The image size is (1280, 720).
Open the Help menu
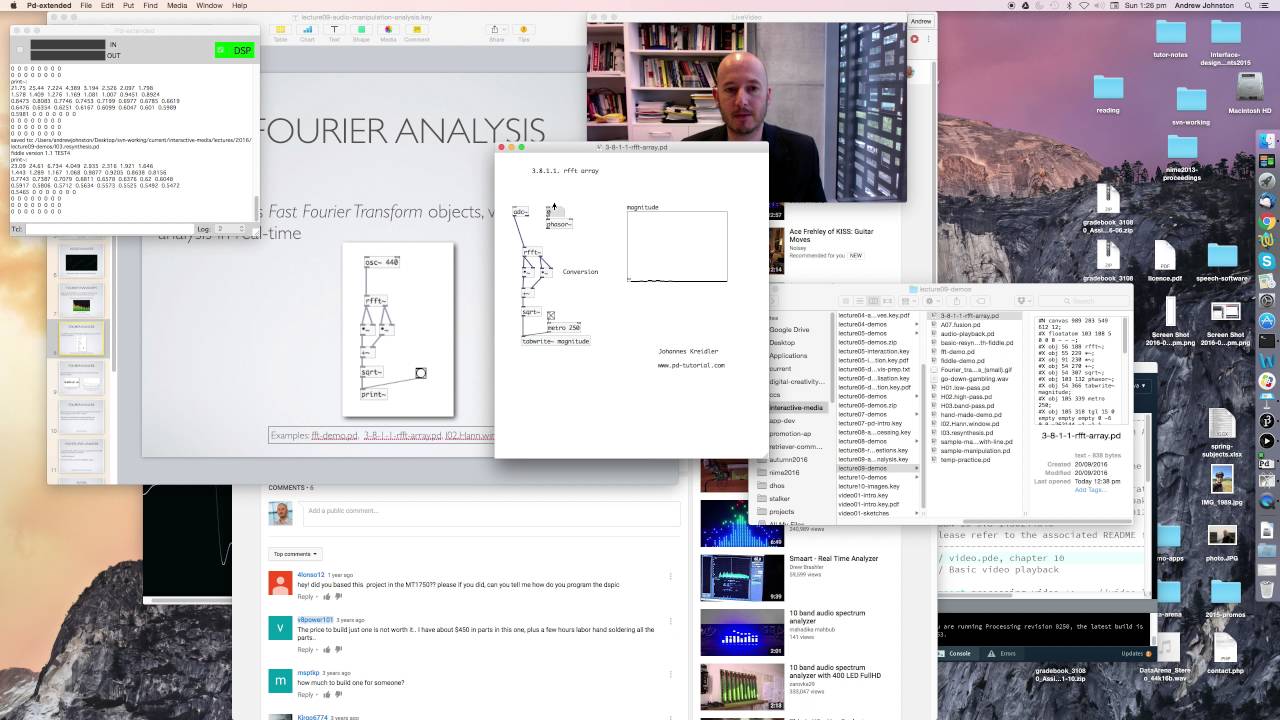click(240, 5)
